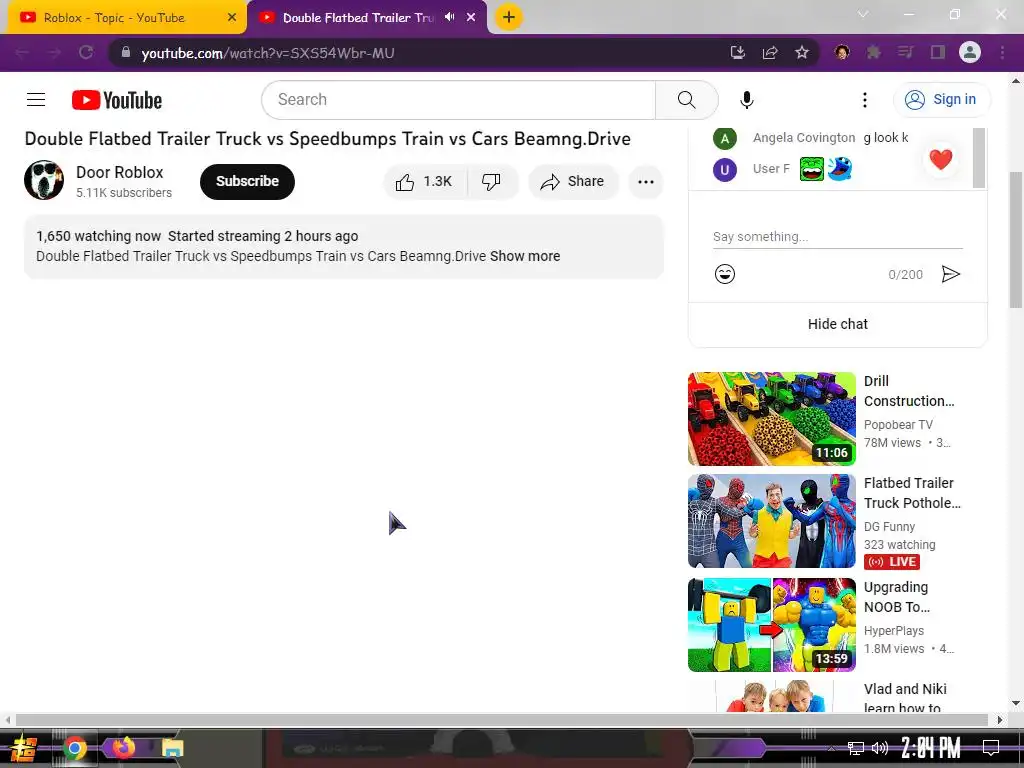Open the chat emoji picker
Screen dimensions: 1024x768
coord(724,274)
